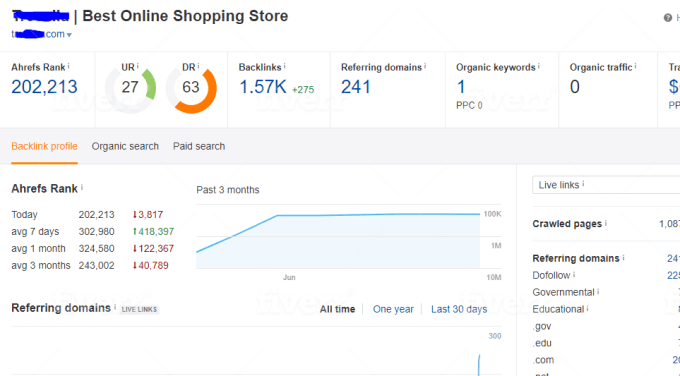Click the info icon beside UR

pyautogui.click(x=137, y=66)
